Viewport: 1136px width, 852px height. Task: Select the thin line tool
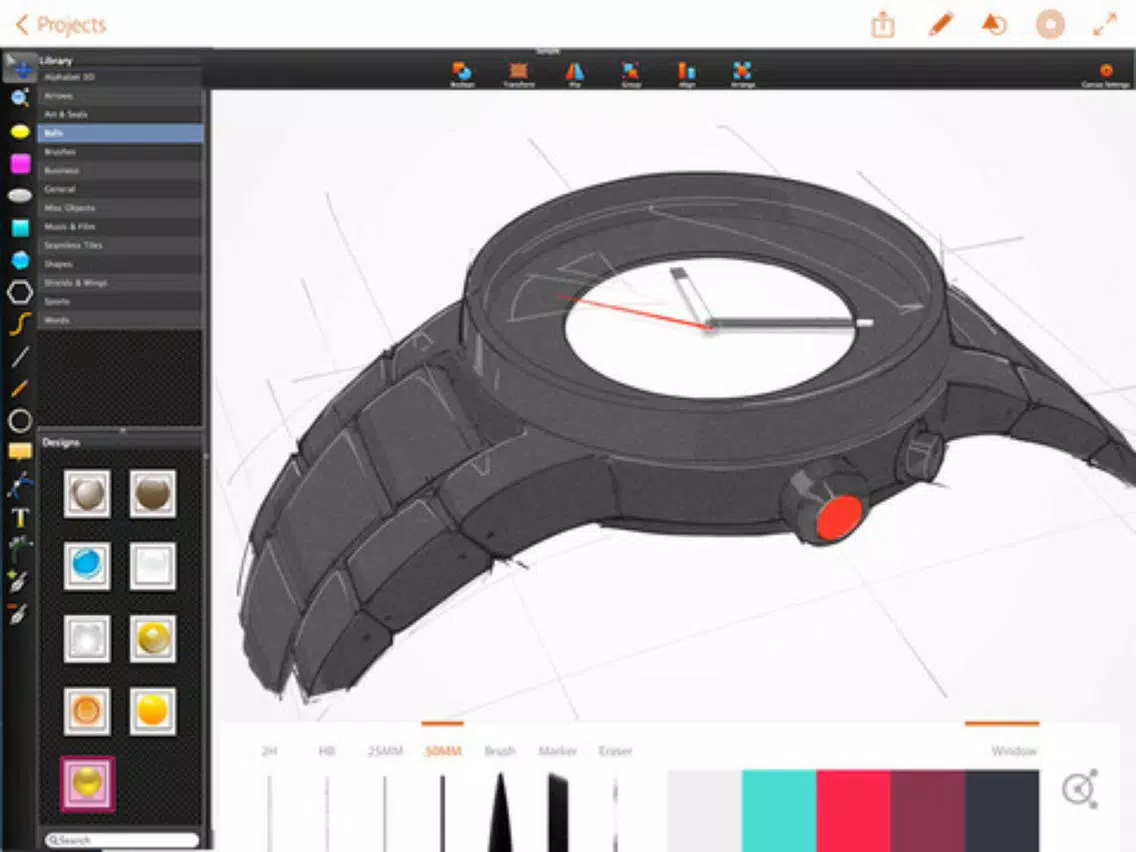(x=20, y=356)
